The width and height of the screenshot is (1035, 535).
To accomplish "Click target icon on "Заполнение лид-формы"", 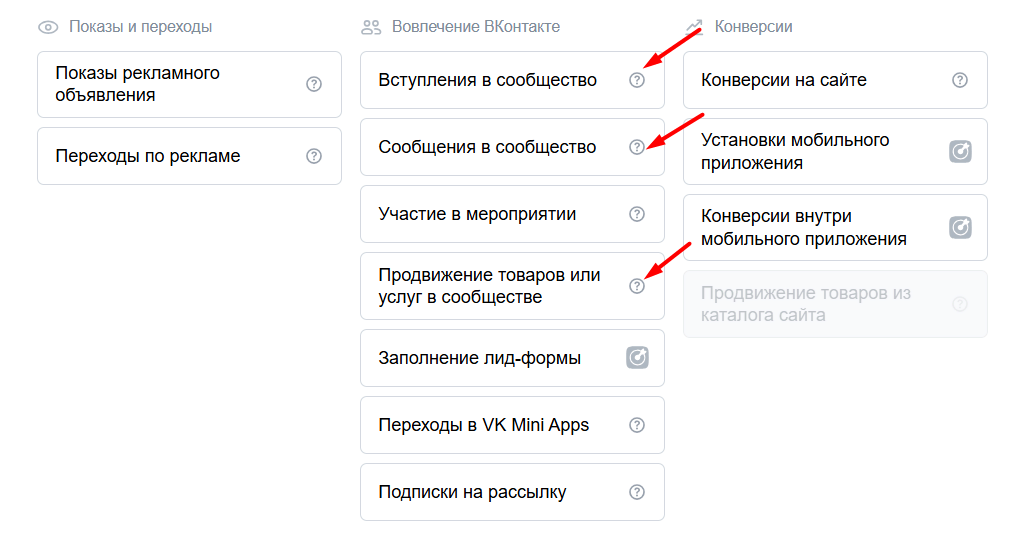I will point(637,357).
